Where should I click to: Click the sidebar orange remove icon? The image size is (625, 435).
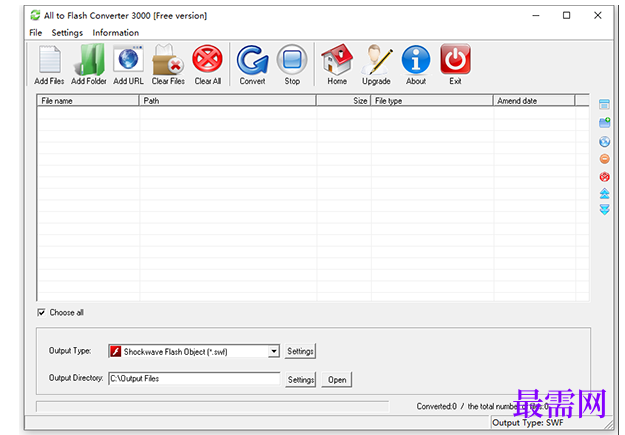pyautogui.click(x=604, y=159)
